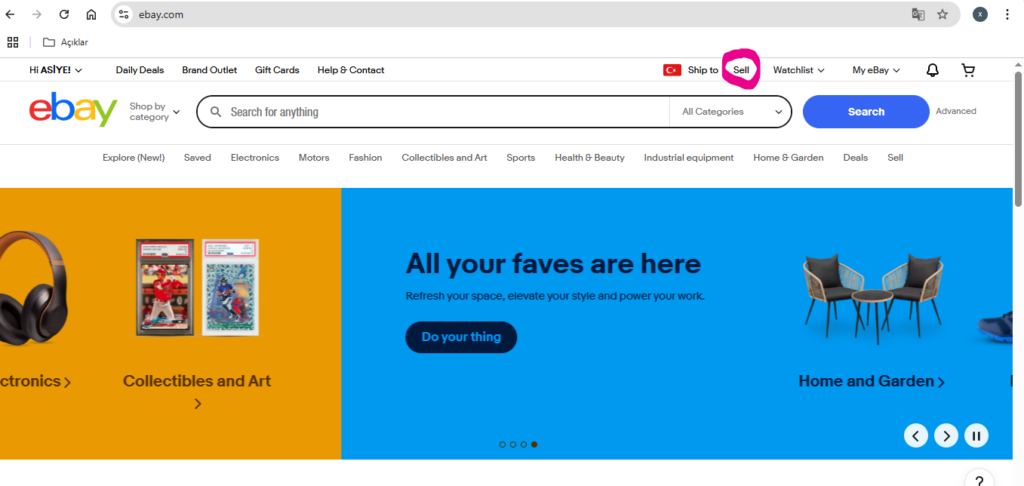This screenshot has width=1024, height=486.
Task: Open the Home and Garden banner link
Action: [x=871, y=381]
